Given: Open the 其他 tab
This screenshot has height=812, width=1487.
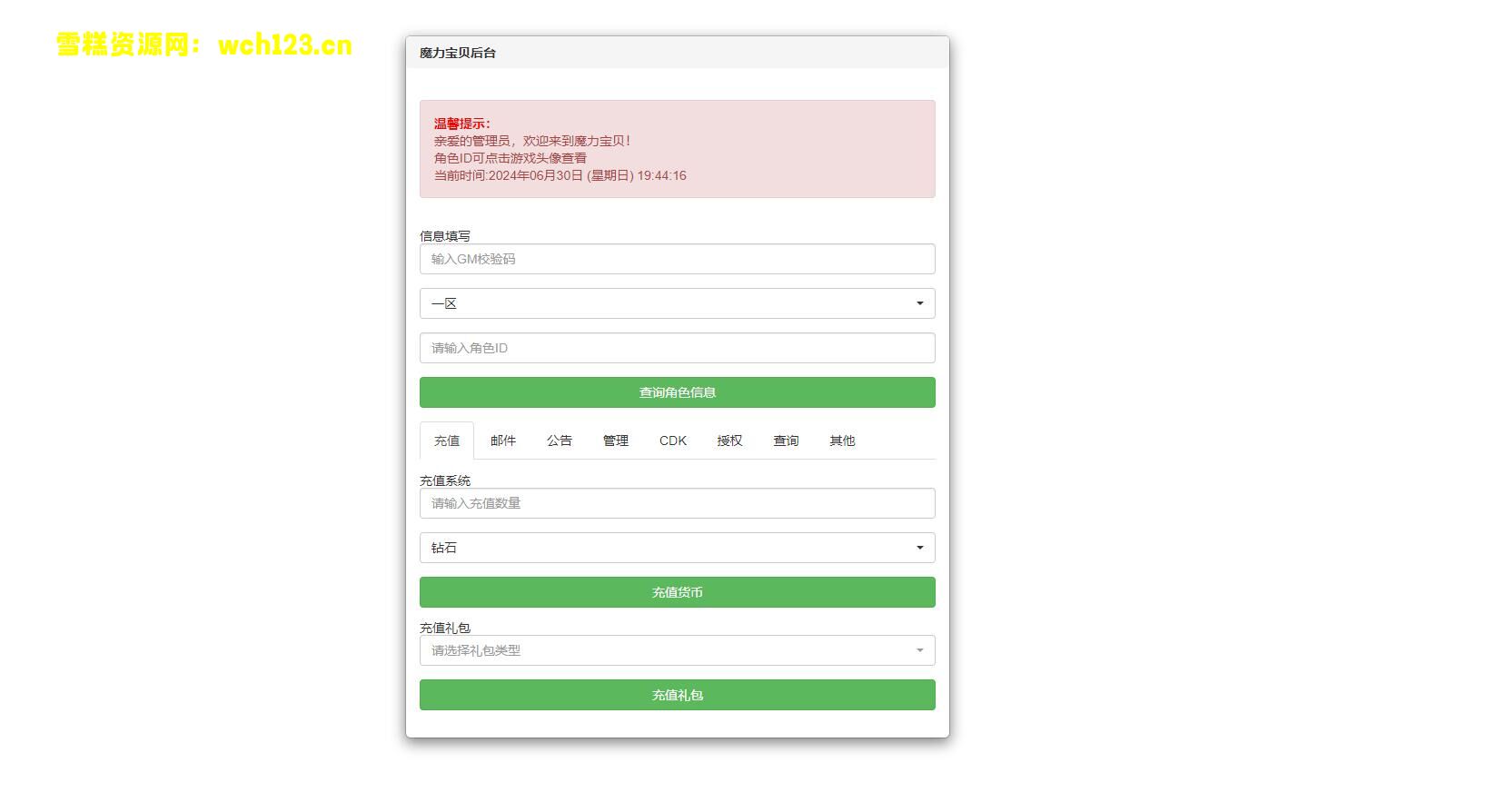Looking at the screenshot, I should 842,441.
